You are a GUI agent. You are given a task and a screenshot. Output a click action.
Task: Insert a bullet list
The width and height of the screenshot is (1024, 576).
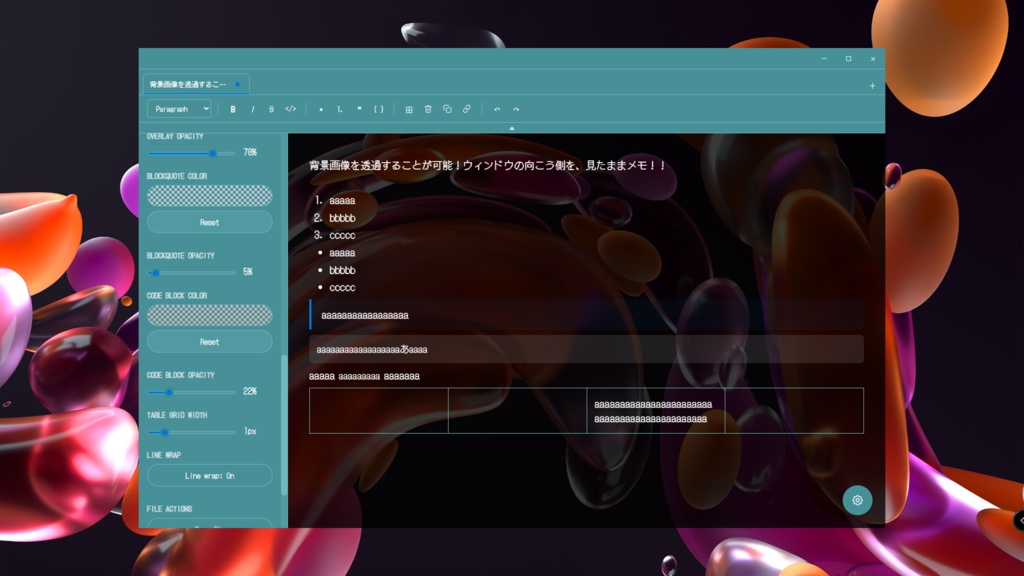point(321,109)
